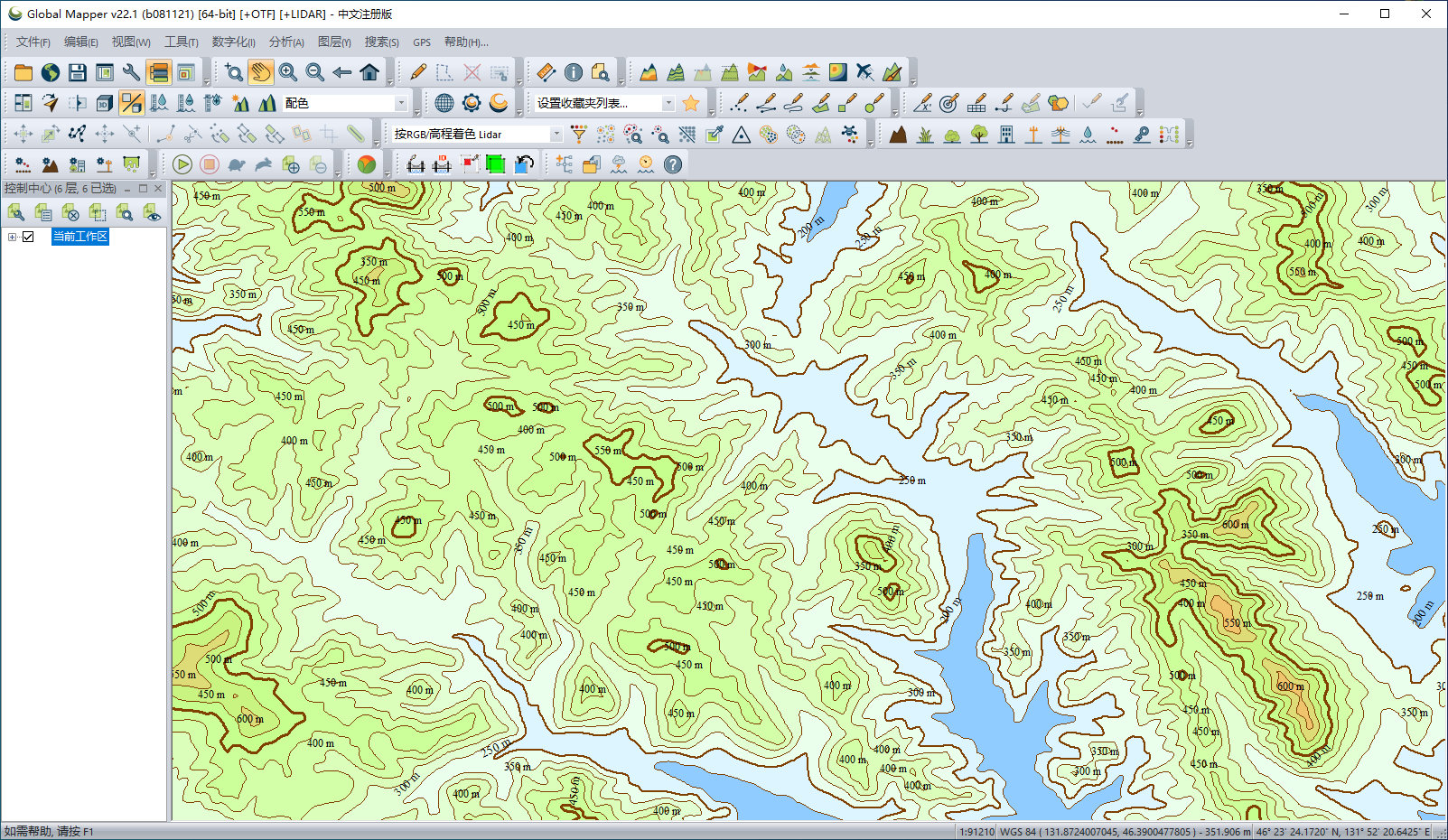The image size is (1448, 840).
Task: Click the brown mountain ground icon
Action: [898, 135]
